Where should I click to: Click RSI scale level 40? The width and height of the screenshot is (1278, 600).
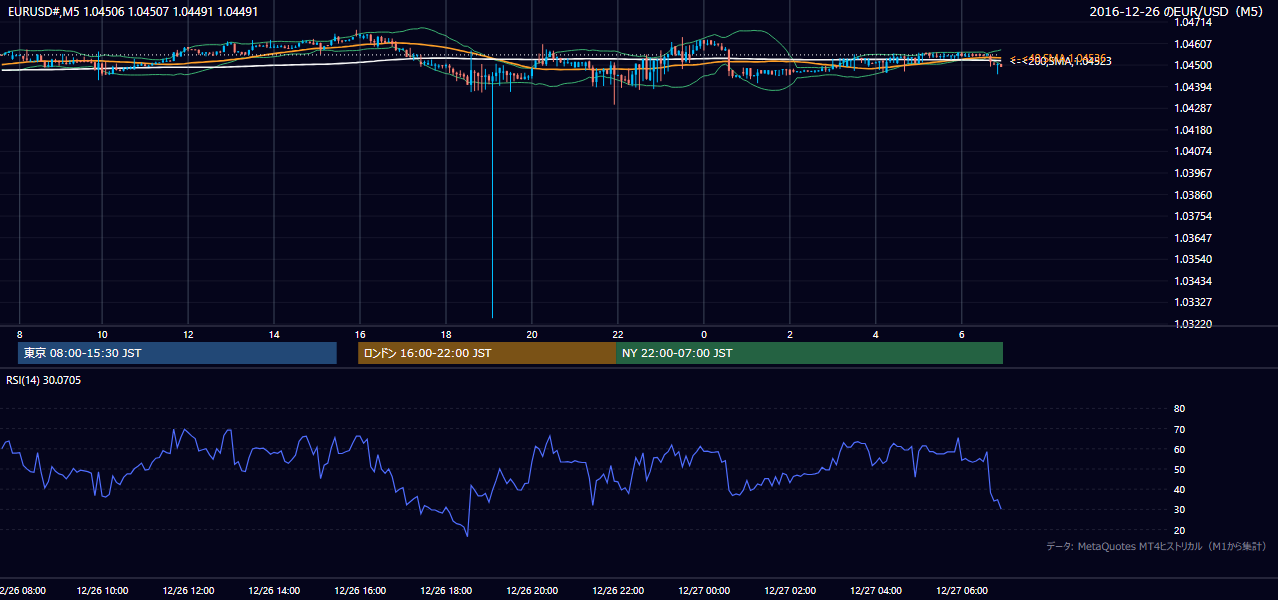click(1179, 489)
